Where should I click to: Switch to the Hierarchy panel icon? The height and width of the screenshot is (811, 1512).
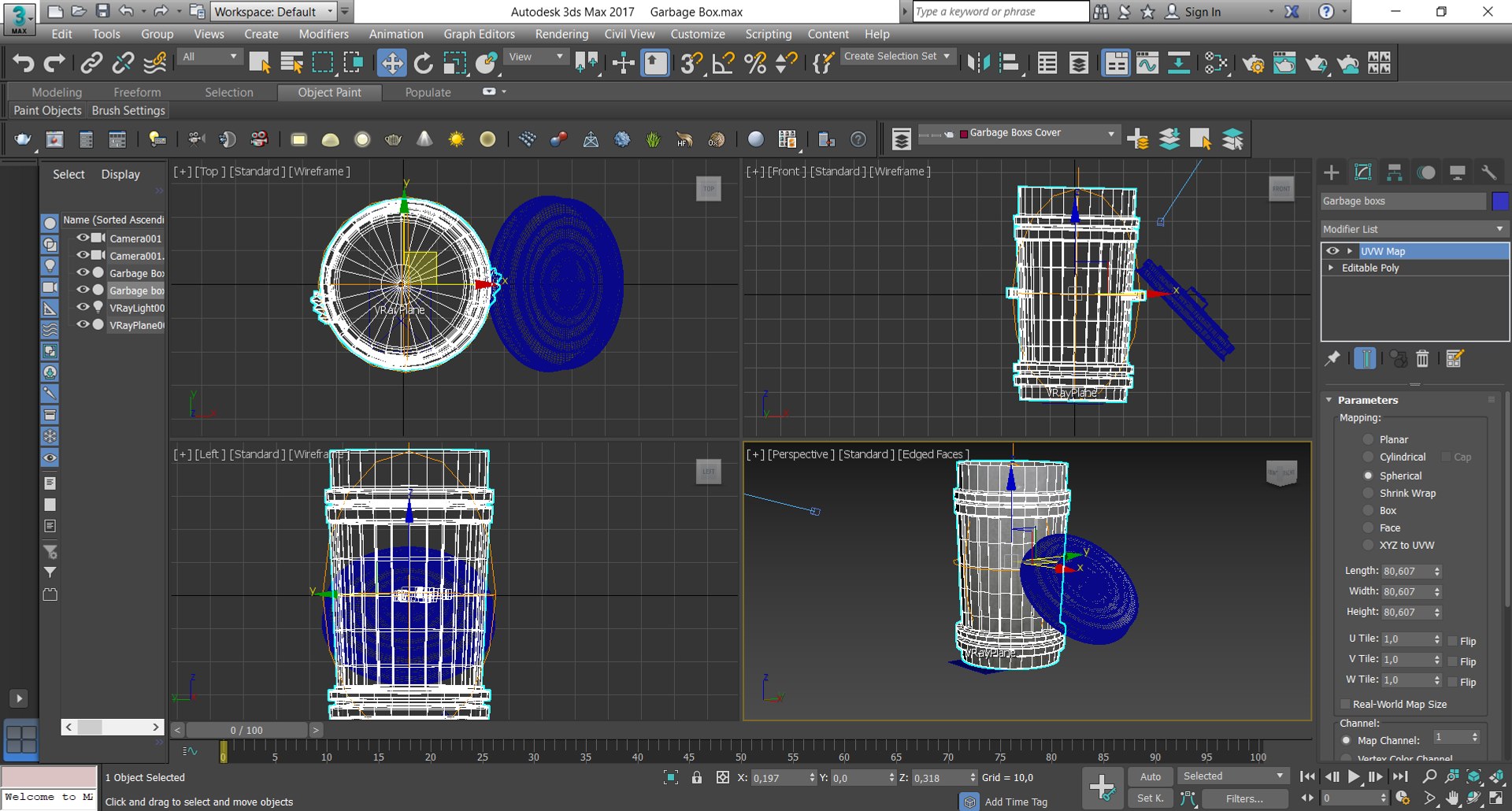coord(1394,172)
